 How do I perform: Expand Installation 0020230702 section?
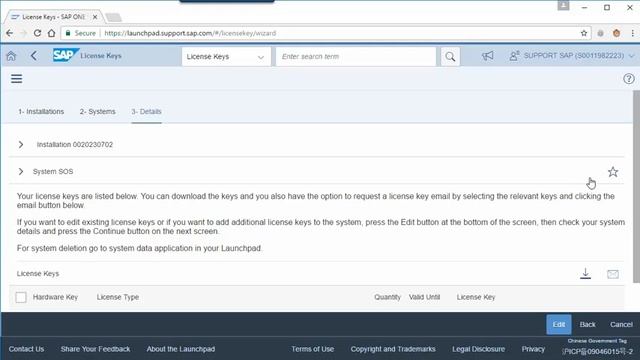pyautogui.click(x=21, y=144)
